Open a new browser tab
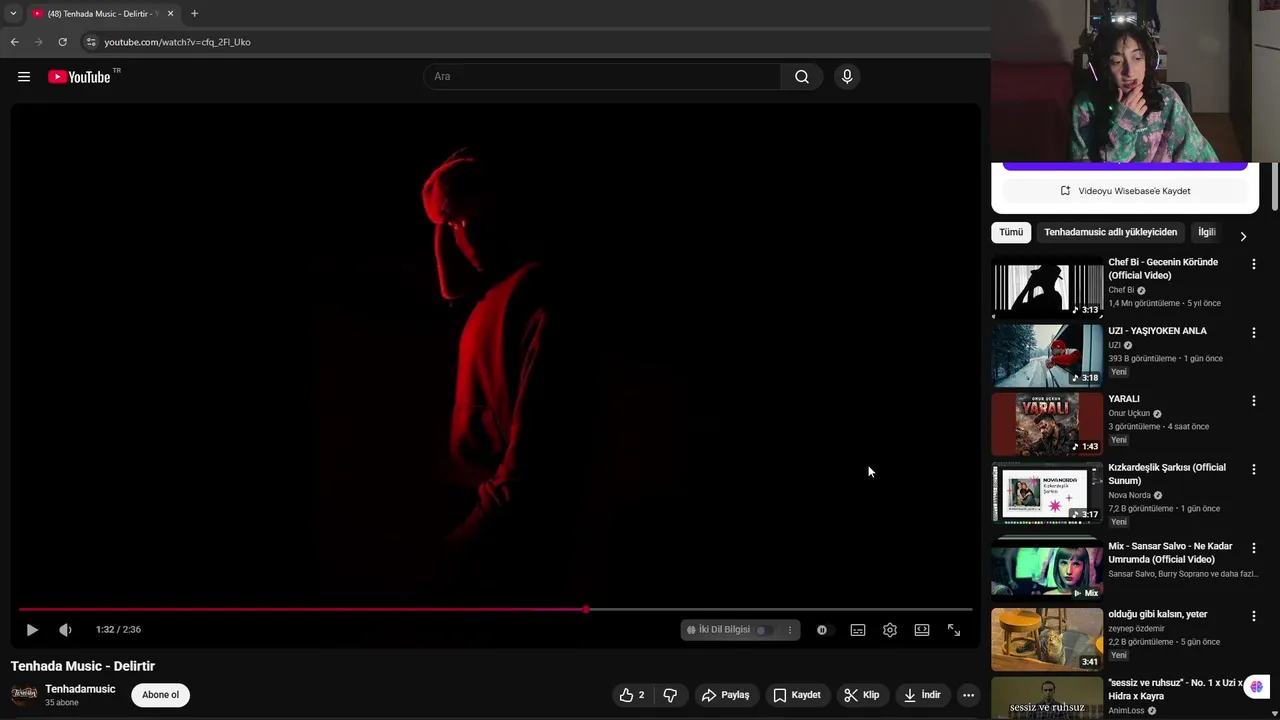 194,14
